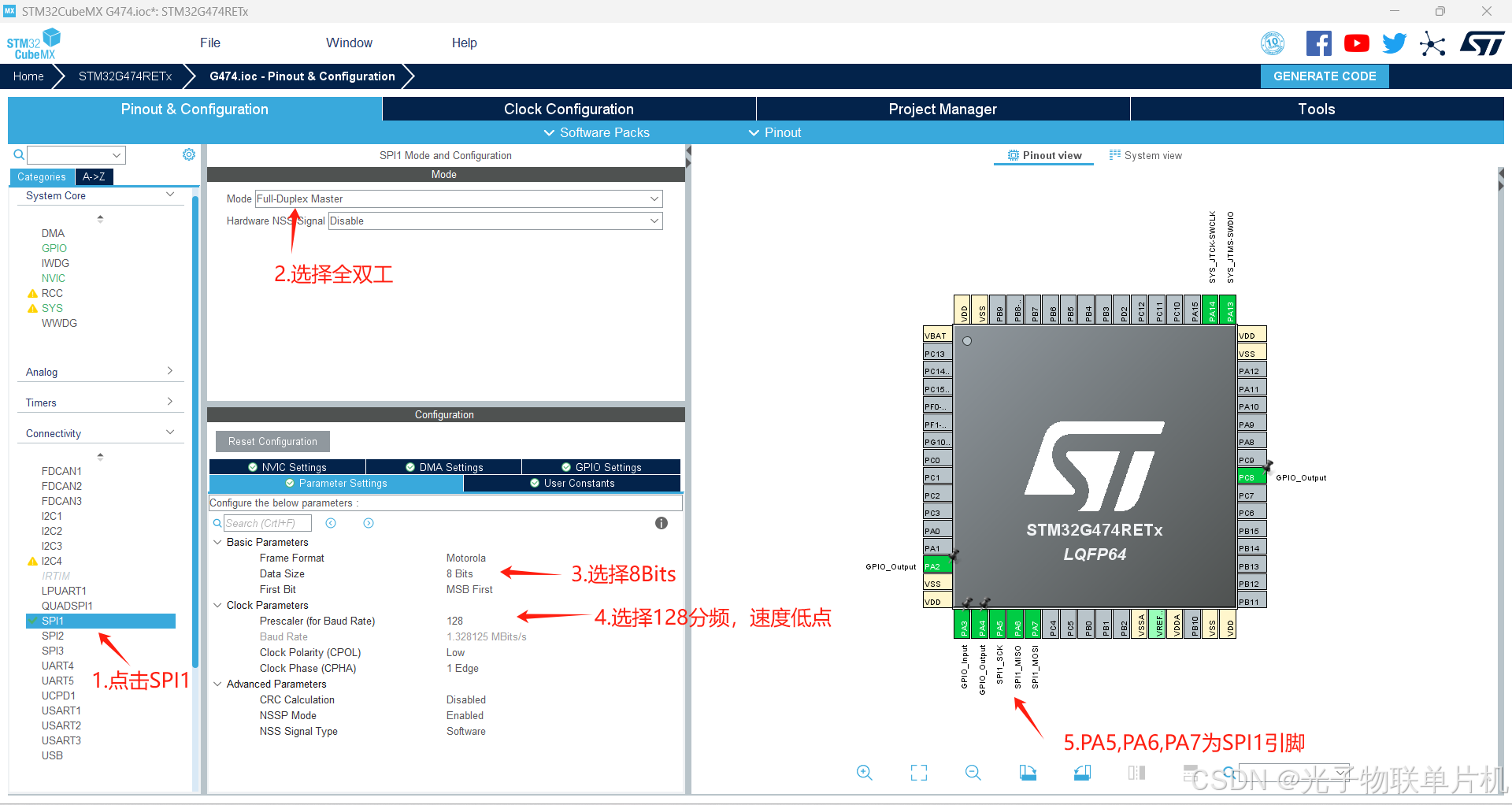The image size is (1512, 805).
Task: Go to previous search result arrow
Action: click(331, 523)
